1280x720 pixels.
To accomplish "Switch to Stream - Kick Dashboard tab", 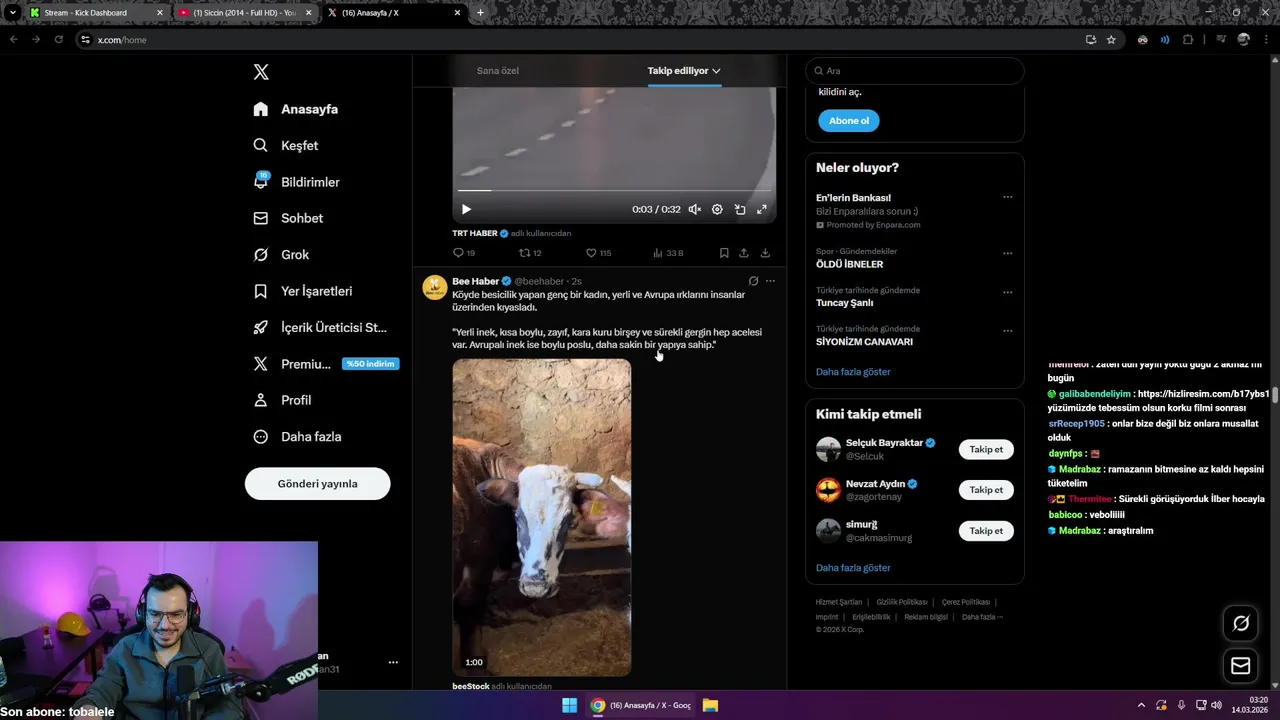I will click(x=94, y=13).
